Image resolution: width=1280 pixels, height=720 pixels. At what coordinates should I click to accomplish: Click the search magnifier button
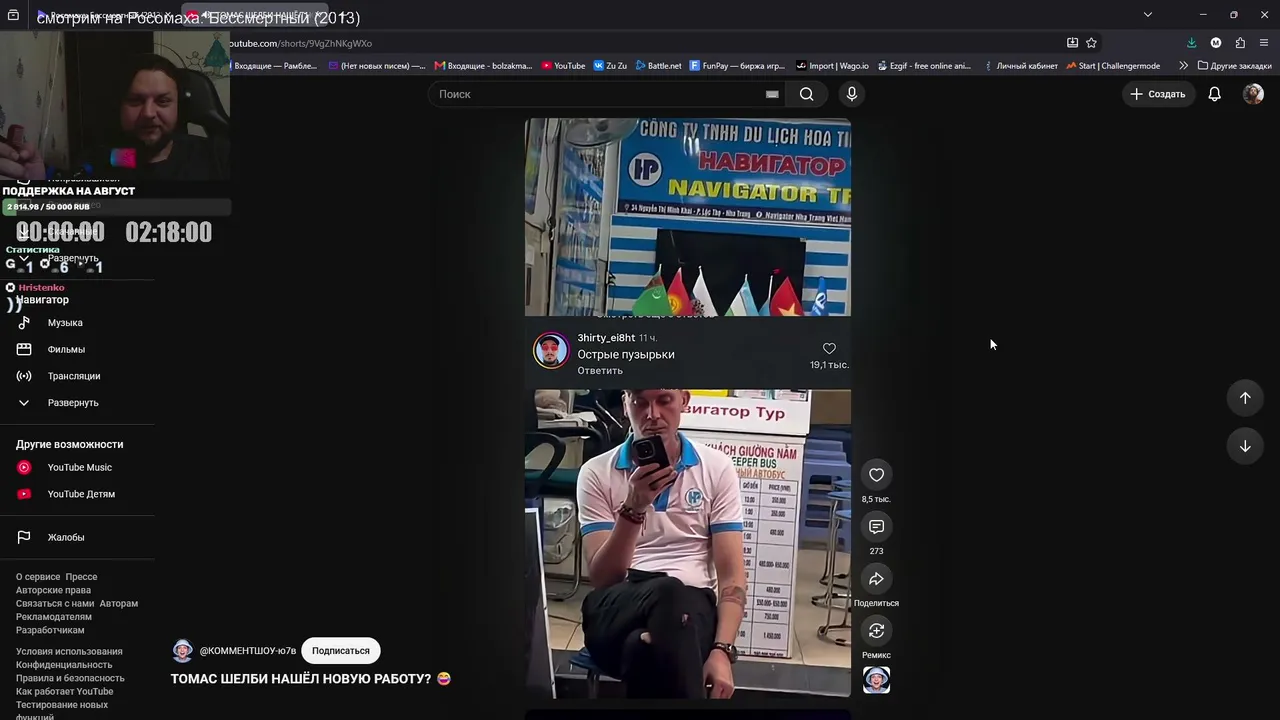[x=806, y=94]
